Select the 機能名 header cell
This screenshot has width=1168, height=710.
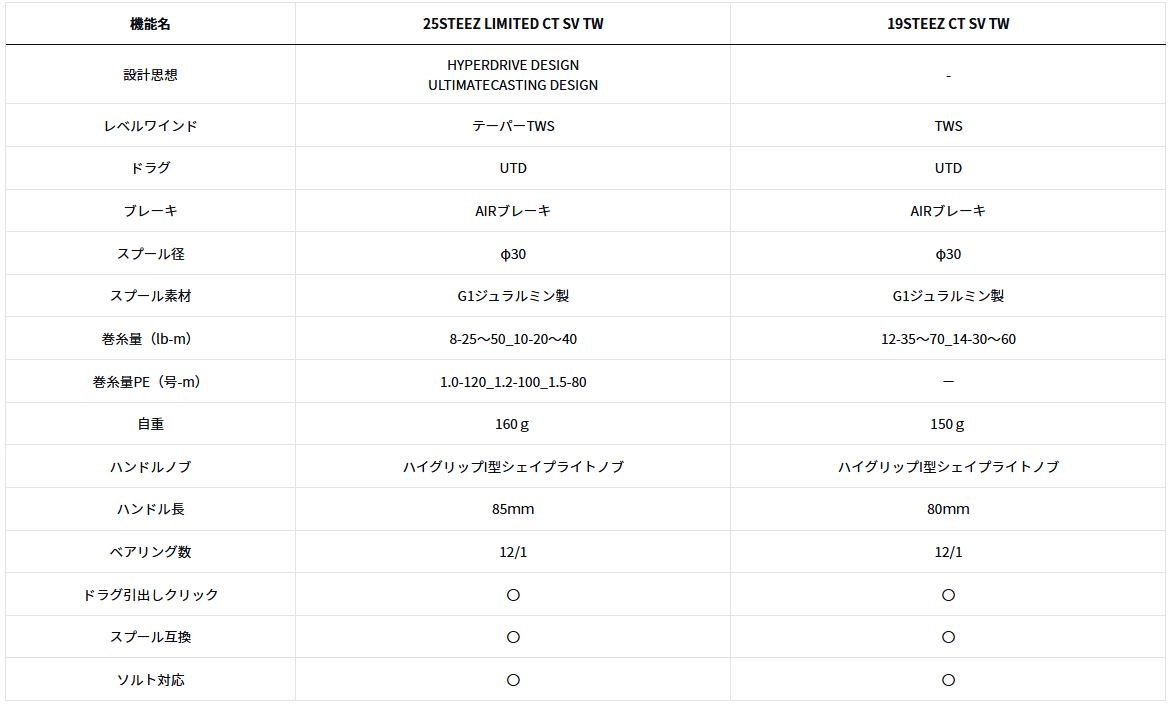[150, 24]
